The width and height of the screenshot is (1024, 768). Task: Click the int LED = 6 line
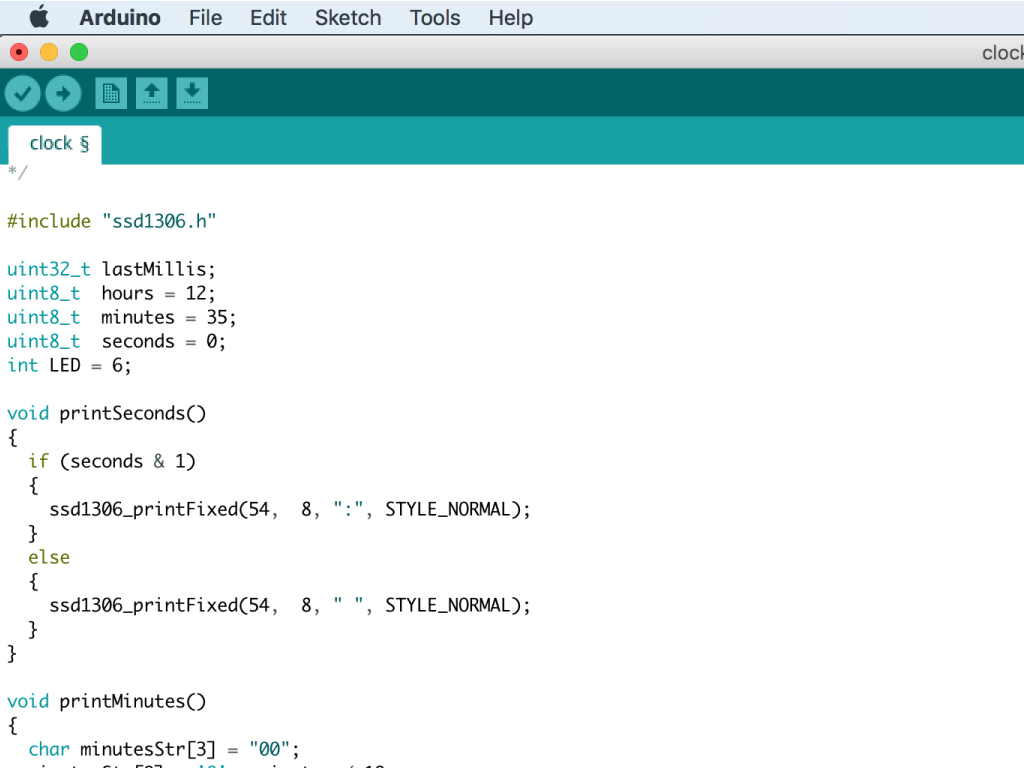(x=69, y=366)
